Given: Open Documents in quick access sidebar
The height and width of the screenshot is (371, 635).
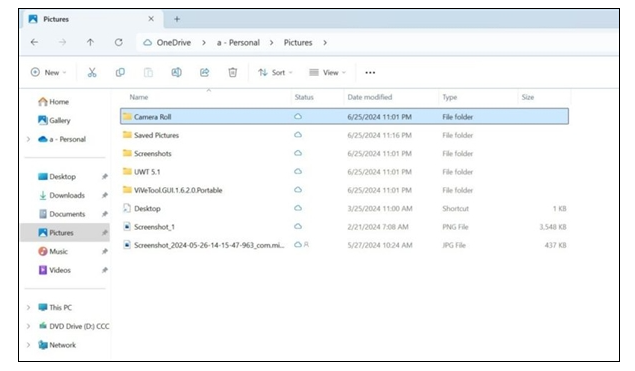Looking at the screenshot, I should 62,214.
